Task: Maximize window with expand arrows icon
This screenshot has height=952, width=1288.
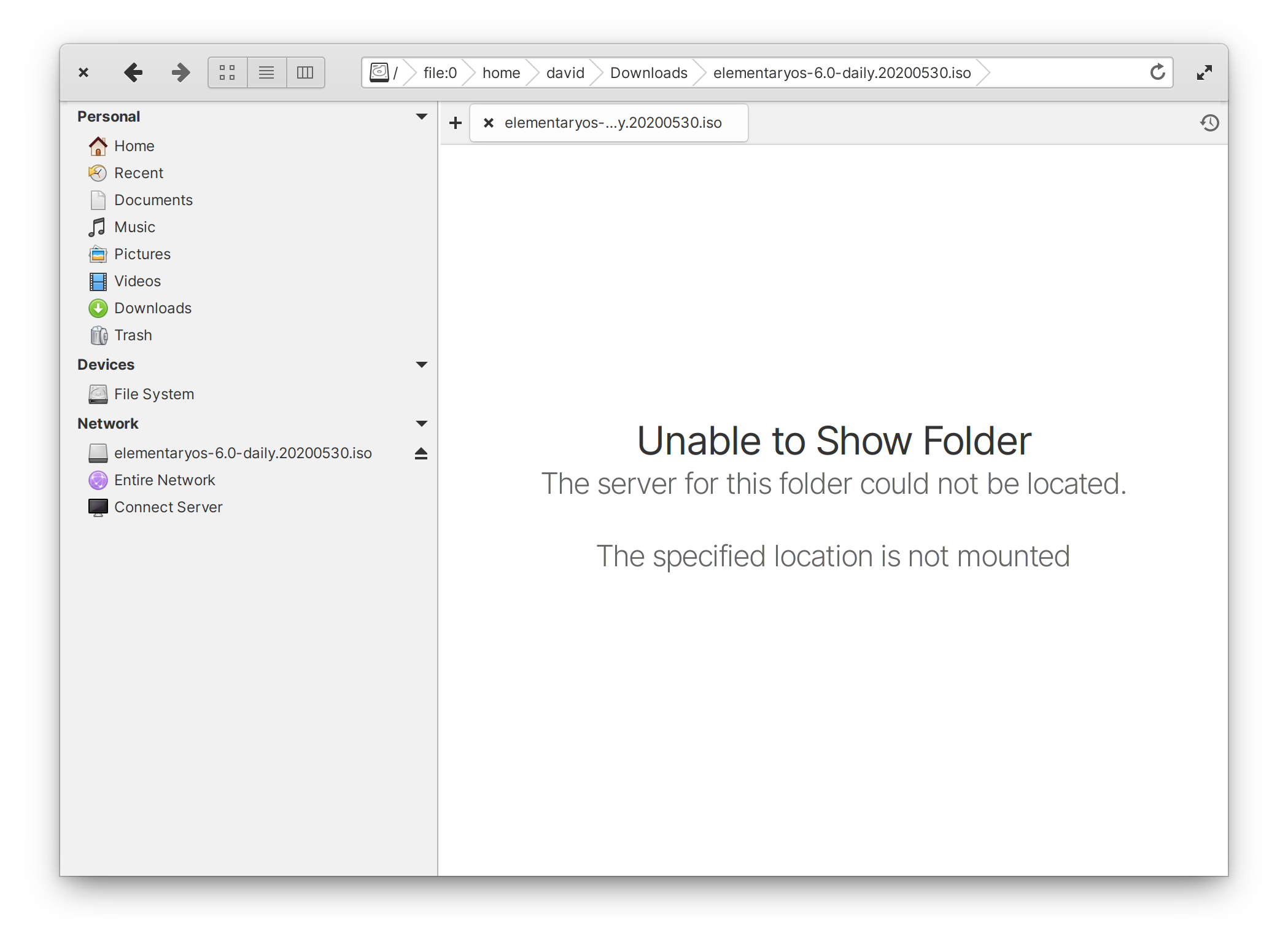Action: coord(1204,72)
